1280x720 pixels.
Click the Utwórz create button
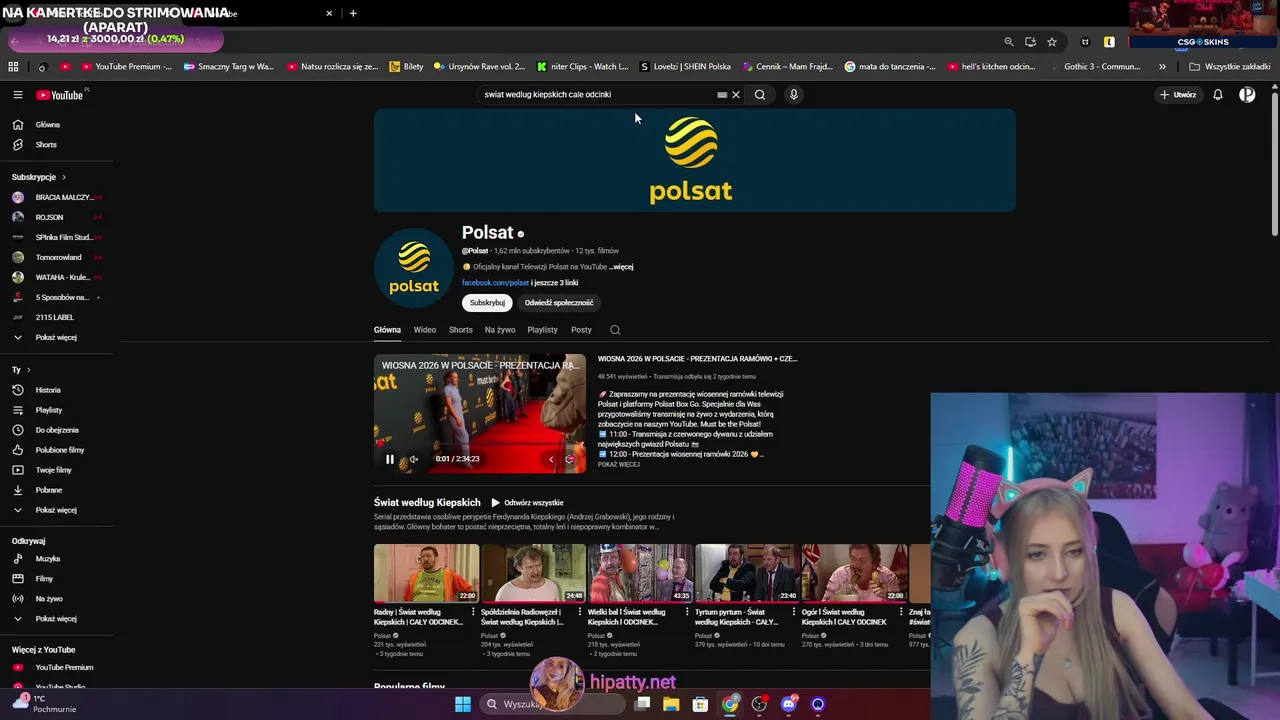click(x=1179, y=95)
